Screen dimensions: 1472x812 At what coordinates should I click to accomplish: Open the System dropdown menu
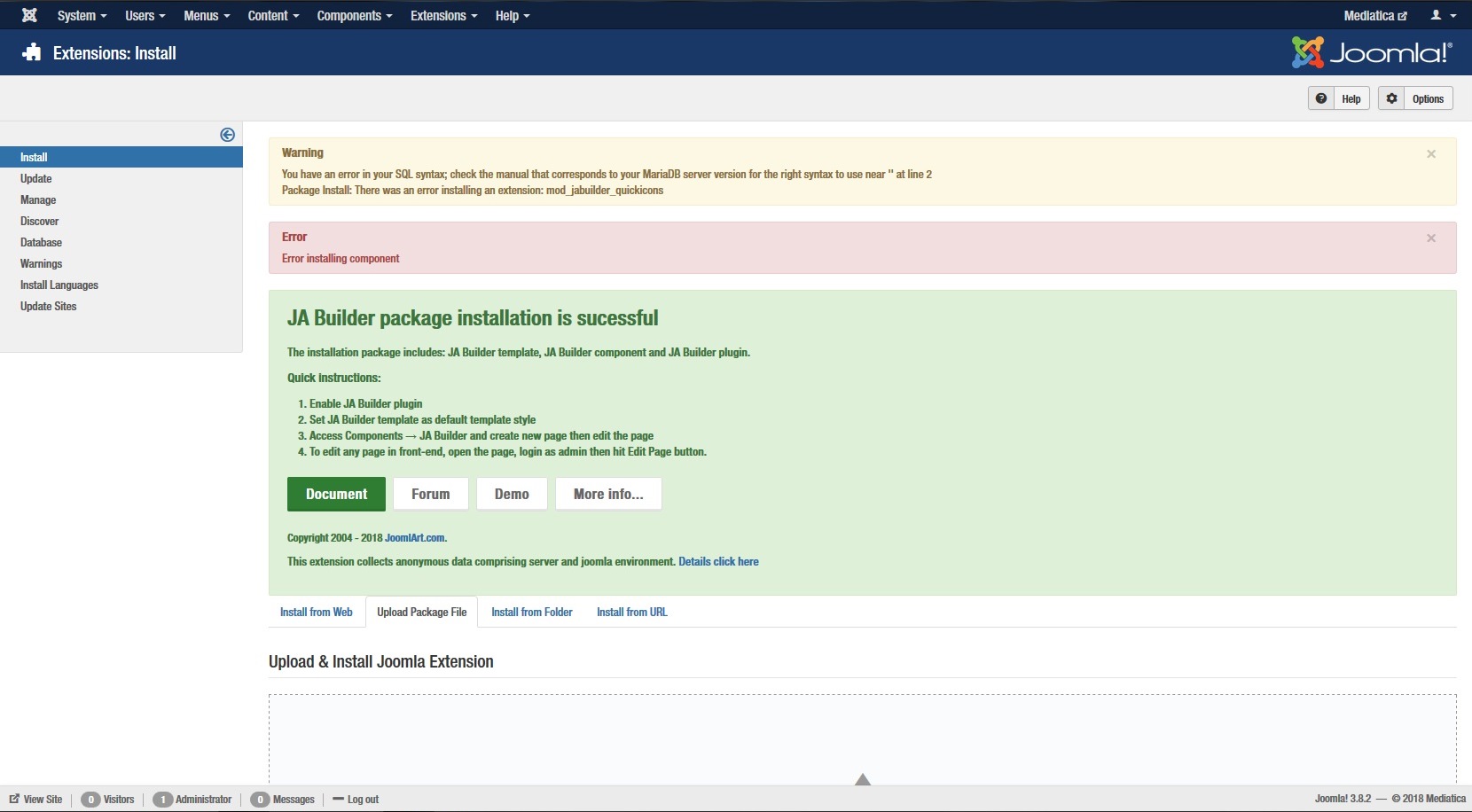coord(82,15)
